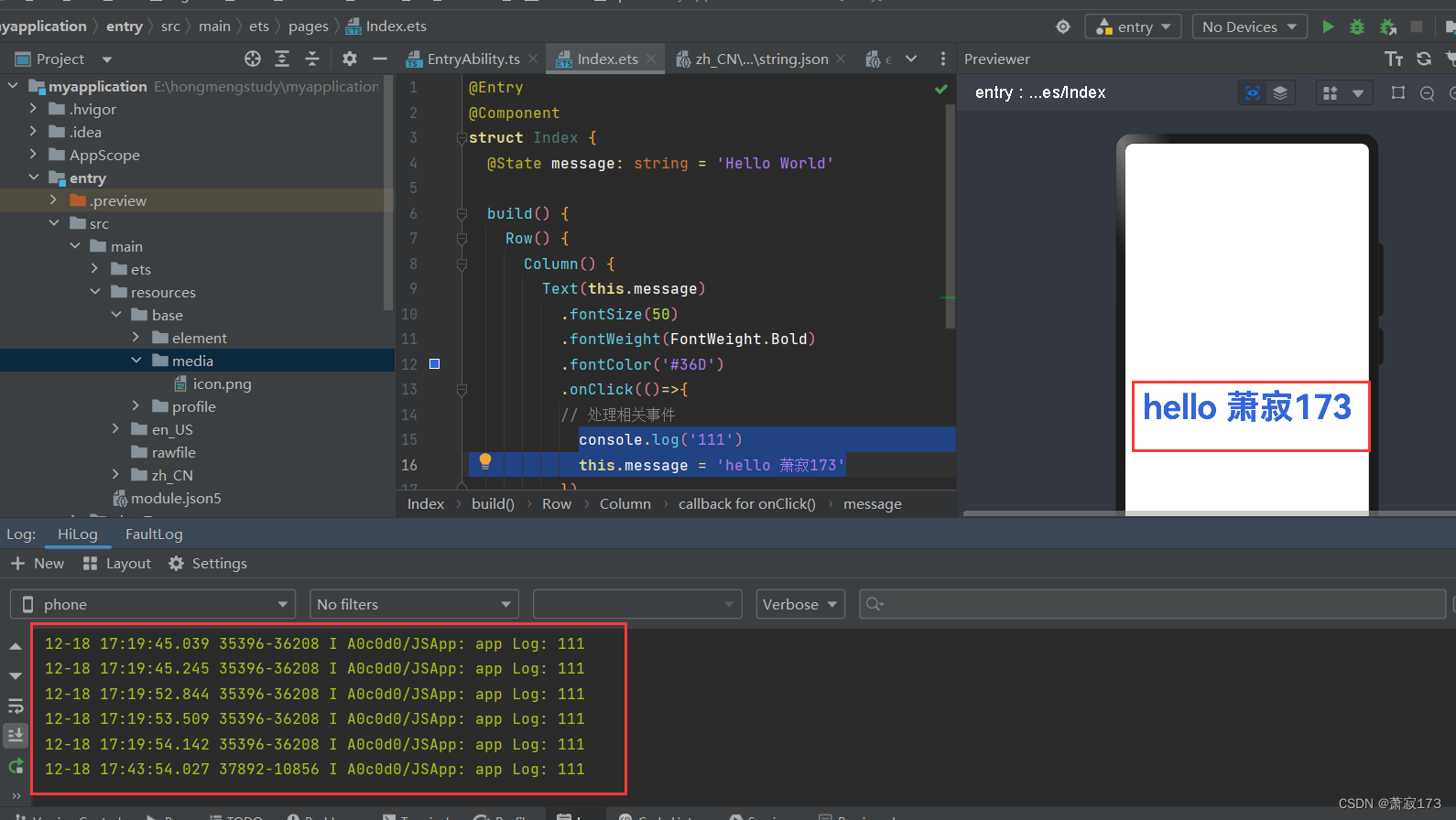Click the #36D color swatch in the gutter
Image resolution: width=1456 pixels, height=820 pixels.
pyautogui.click(x=435, y=364)
